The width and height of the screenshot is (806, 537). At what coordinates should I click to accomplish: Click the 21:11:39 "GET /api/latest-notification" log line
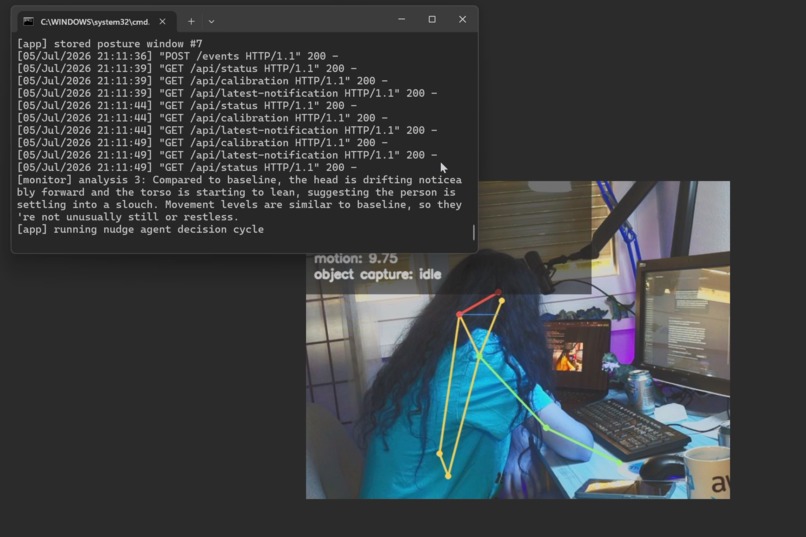click(x=227, y=93)
